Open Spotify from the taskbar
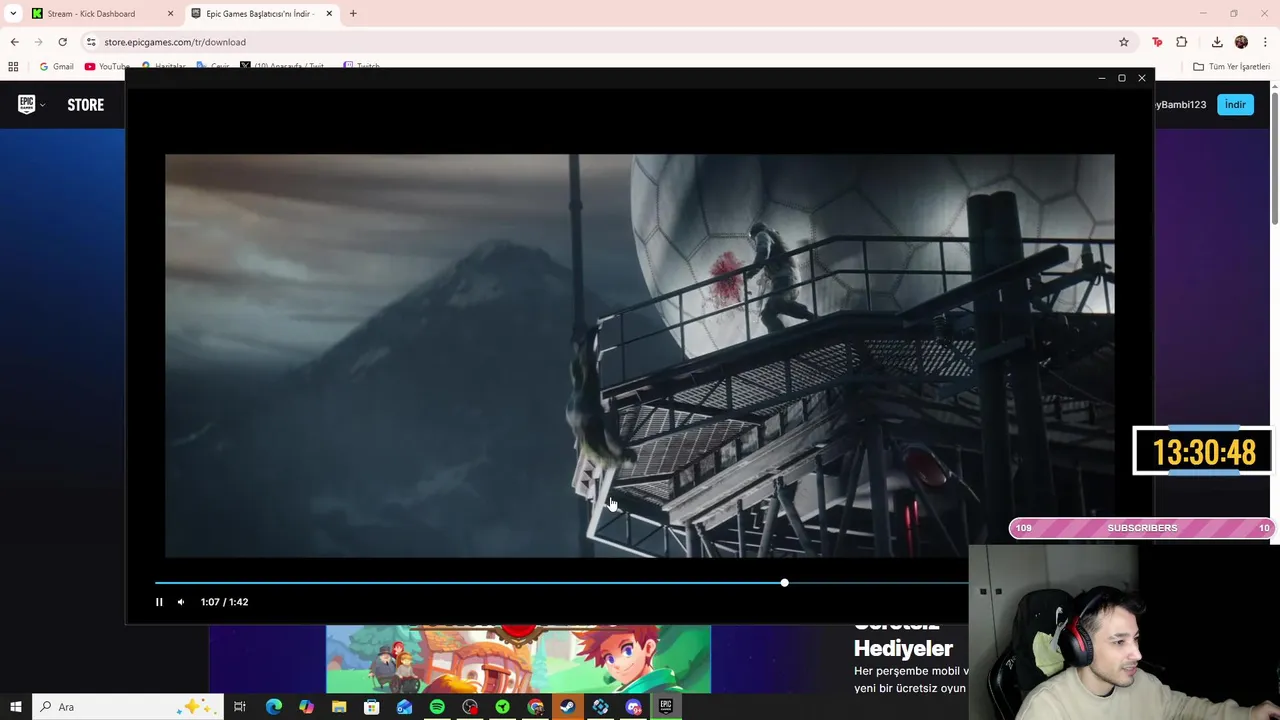Screen dimensions: 1280x720 (437, 707)
